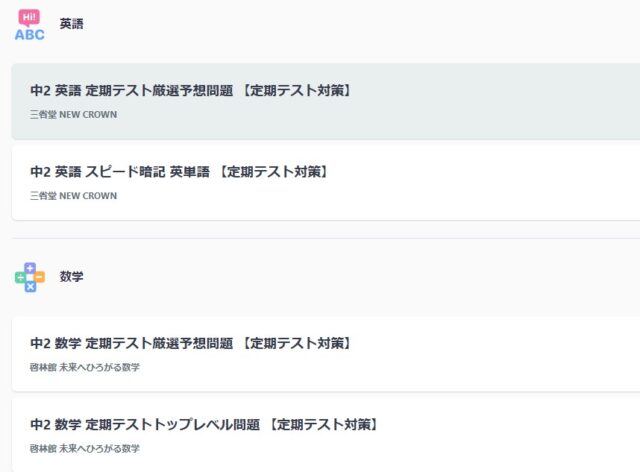640x472 pixels.
Task: Click 【定期テスト対策】 tag on 数学 厳選予想問題 title
Action: click(x=297, y=343)
